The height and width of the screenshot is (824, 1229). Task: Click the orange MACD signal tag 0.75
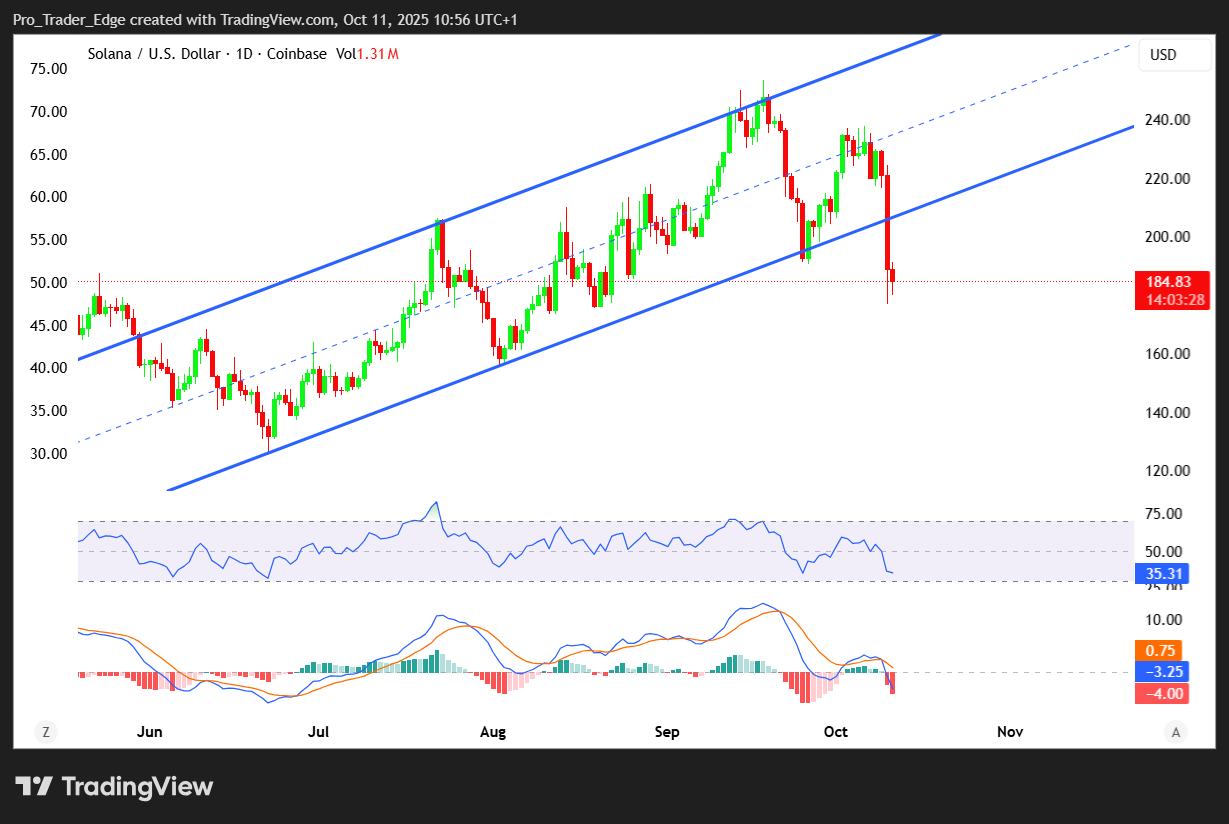click(x=1160, y=650)
